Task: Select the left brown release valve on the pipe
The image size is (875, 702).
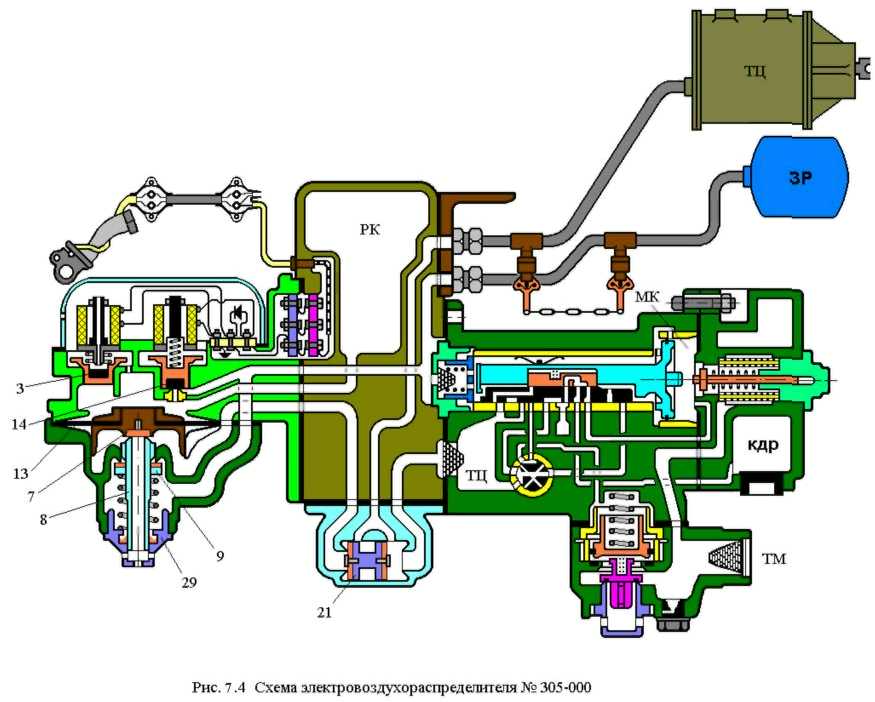Action: 526,267
